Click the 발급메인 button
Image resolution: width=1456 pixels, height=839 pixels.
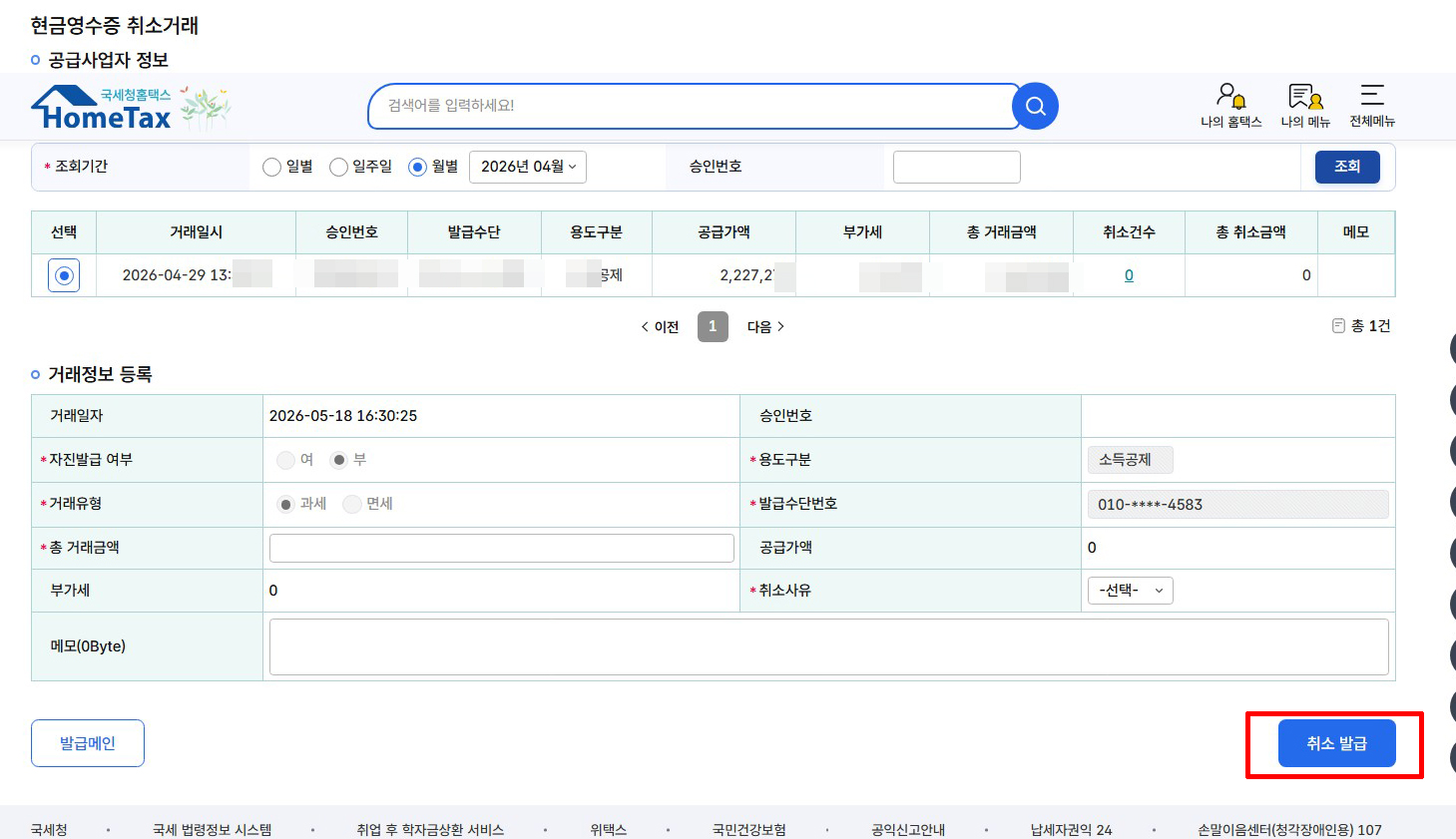tap(88, 743)
